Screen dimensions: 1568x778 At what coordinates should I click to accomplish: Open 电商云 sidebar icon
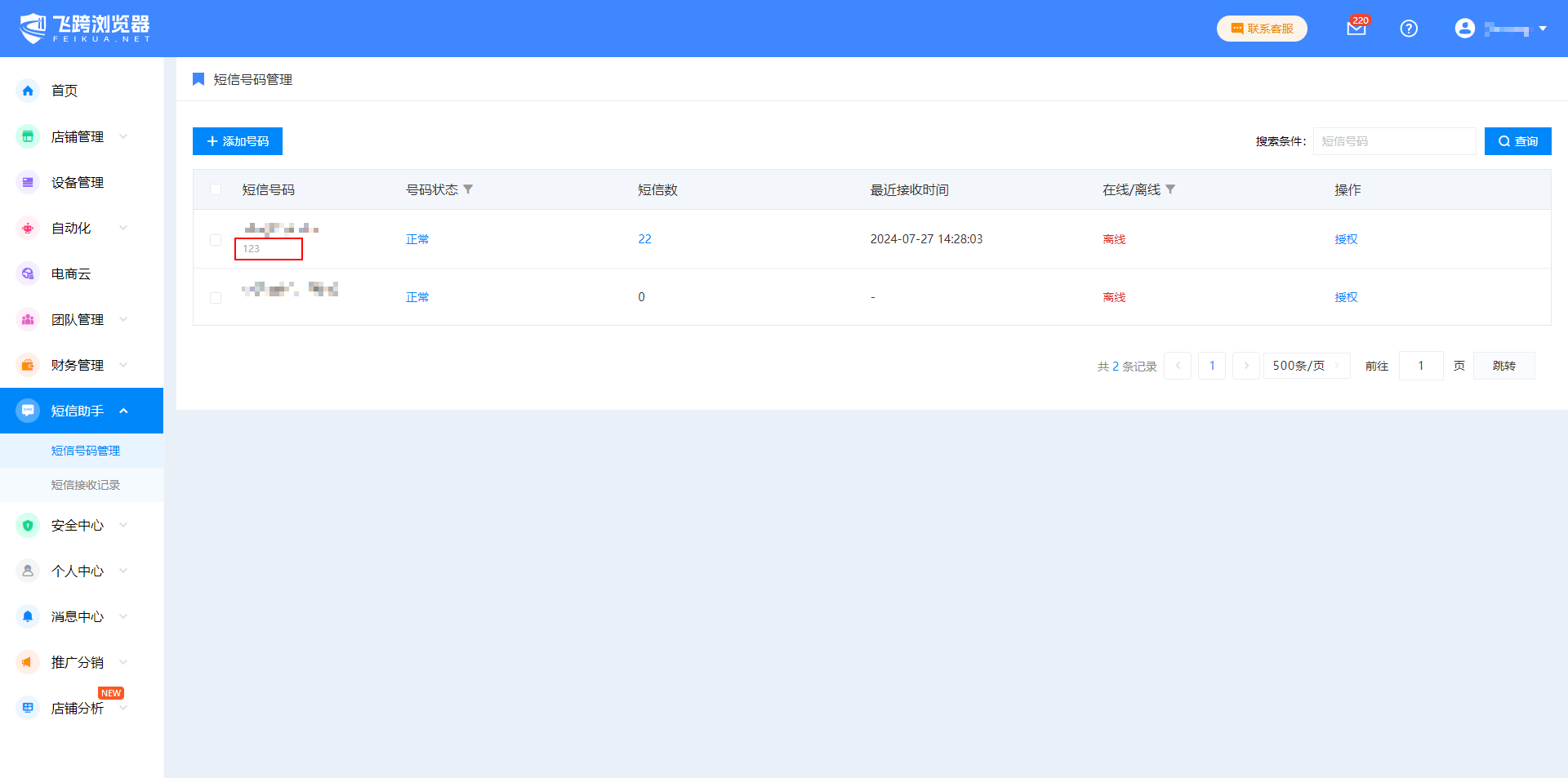[x=28, y=273]
